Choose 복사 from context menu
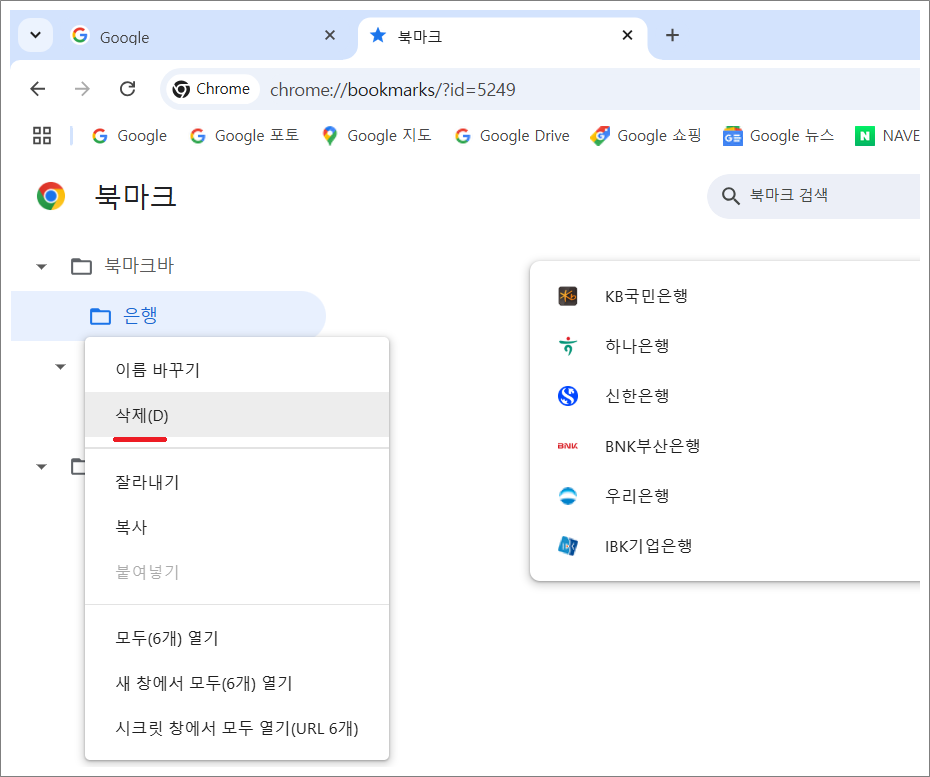 [x=237, y=527]
